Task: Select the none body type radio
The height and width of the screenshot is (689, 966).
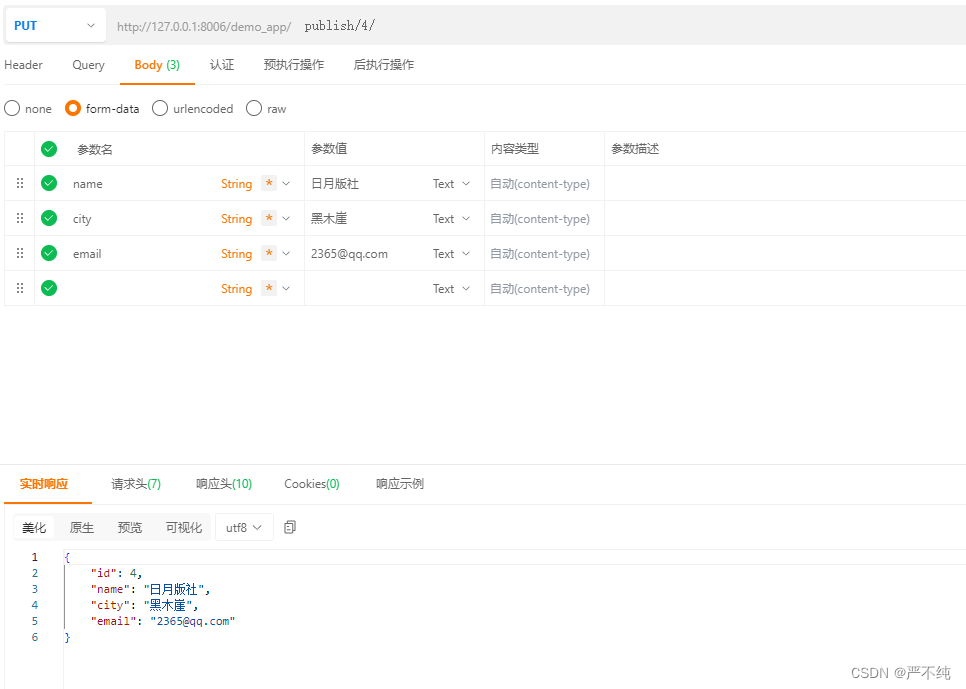Action: tap(12, 108)
